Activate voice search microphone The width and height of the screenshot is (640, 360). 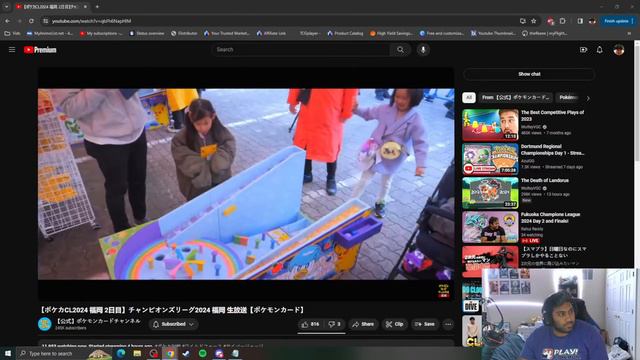(x=423, y=50)
